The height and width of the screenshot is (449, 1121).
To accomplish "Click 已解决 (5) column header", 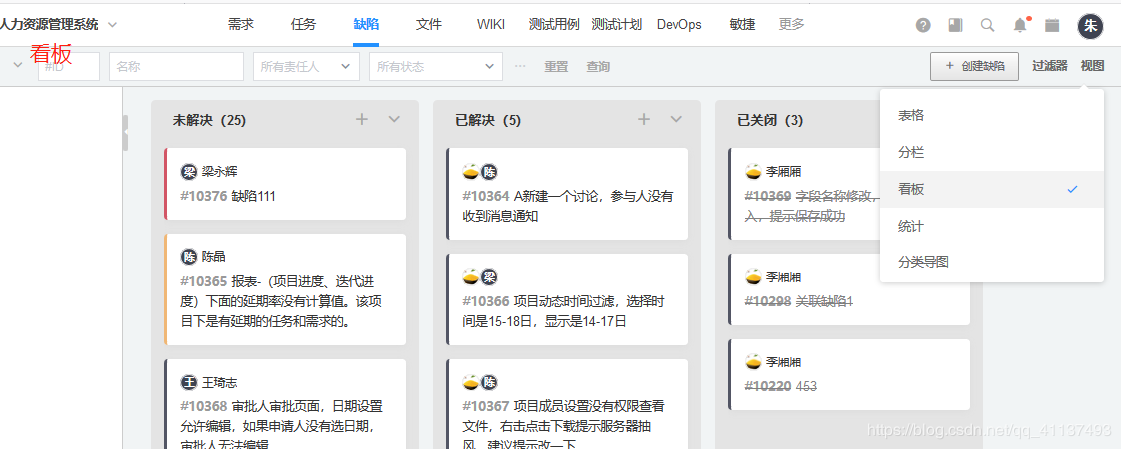I will point(488,120).
